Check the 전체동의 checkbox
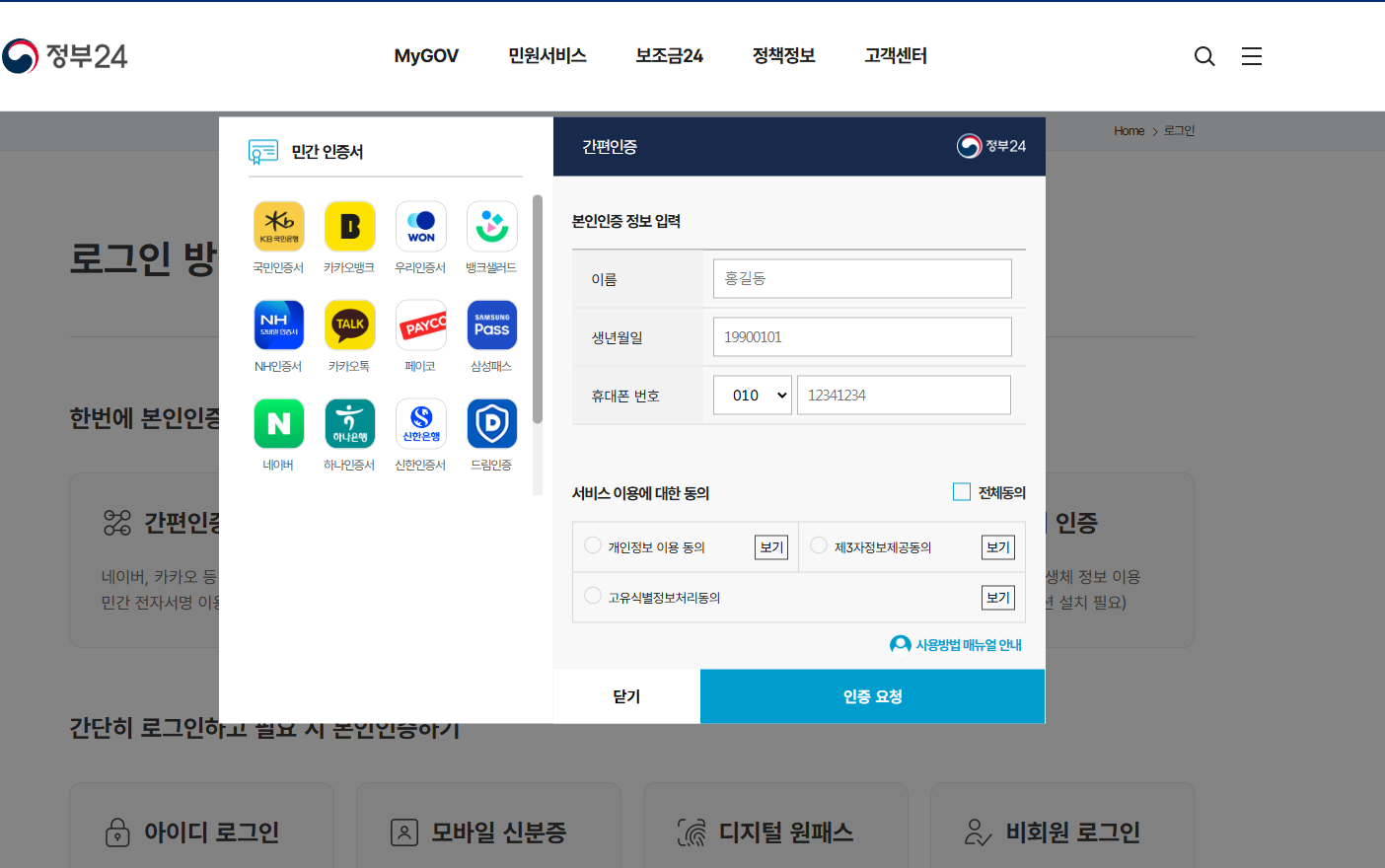This screenshot has width=1385, height=868. 962,491
